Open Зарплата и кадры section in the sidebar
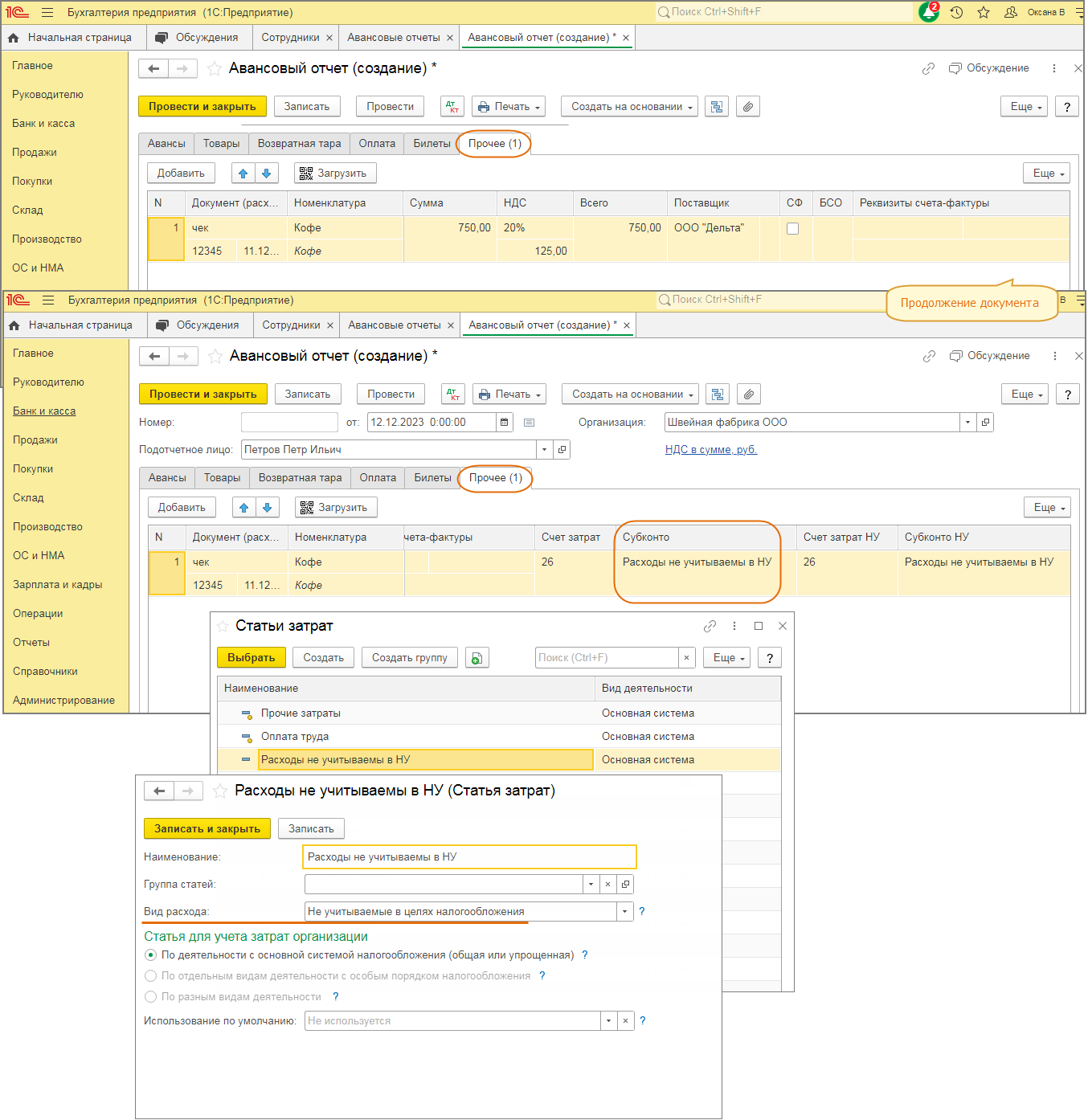 tap(58, 585)
